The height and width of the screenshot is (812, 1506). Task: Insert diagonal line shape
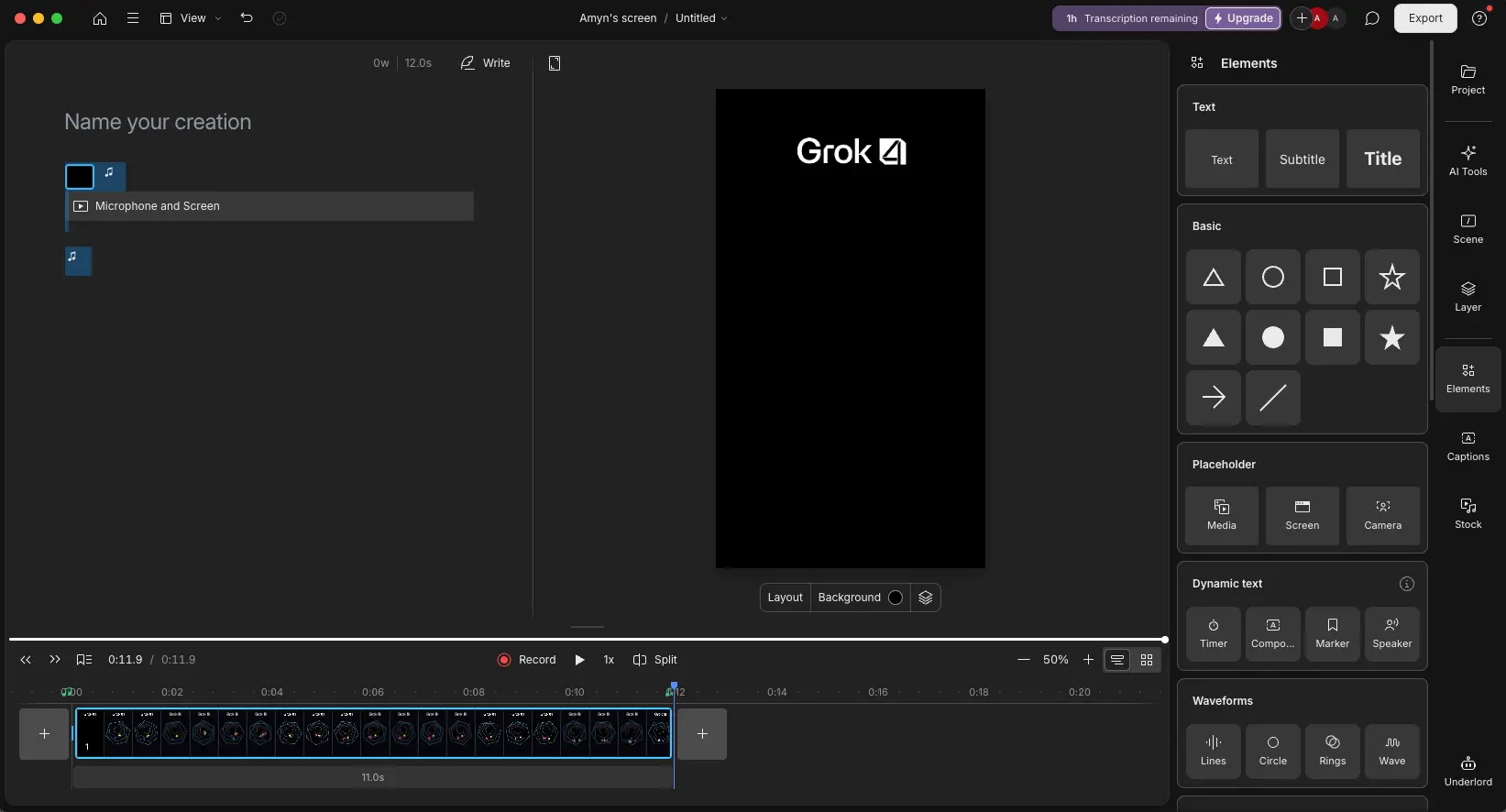(x=1273, y=398)
